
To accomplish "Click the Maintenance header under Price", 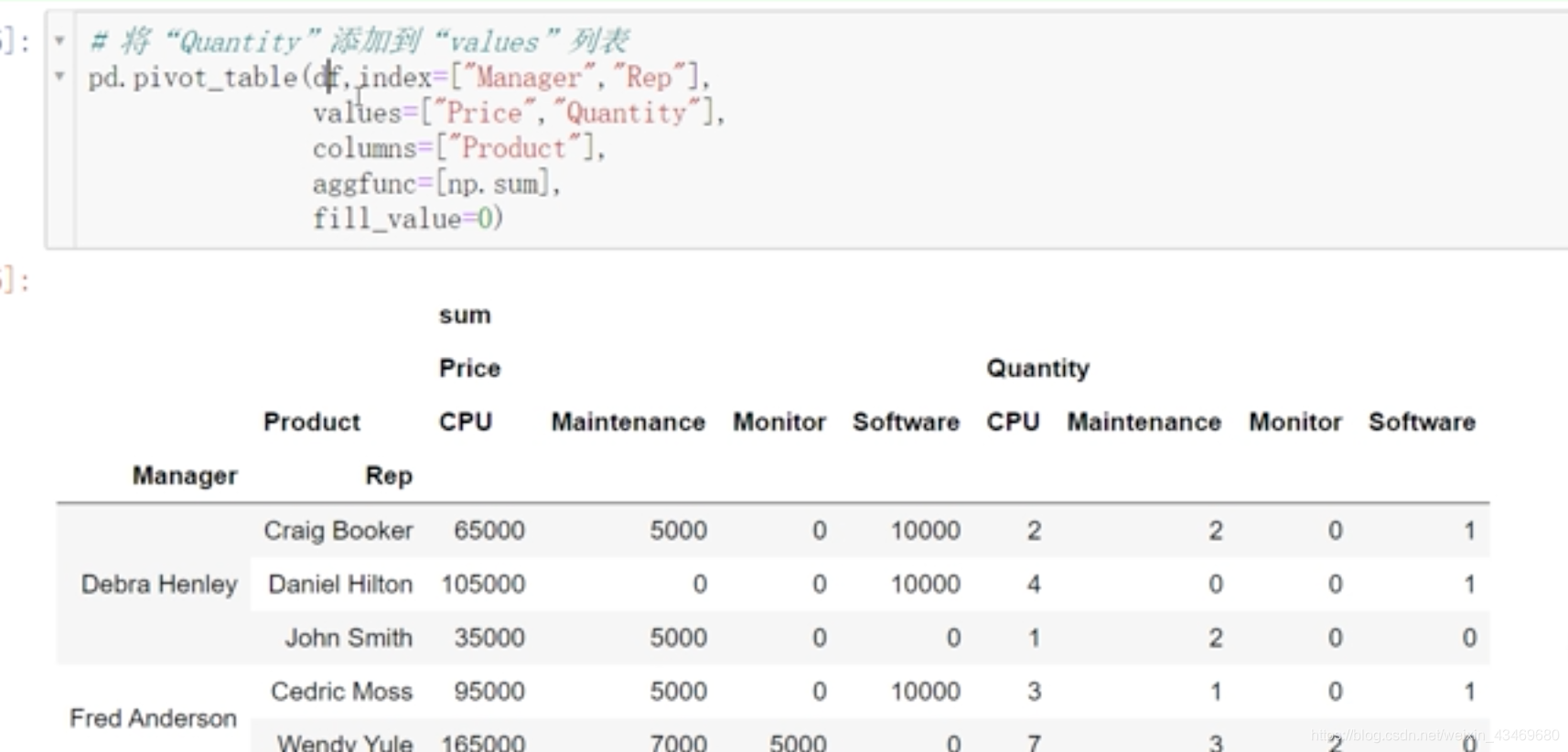I will tap(628, 422).
